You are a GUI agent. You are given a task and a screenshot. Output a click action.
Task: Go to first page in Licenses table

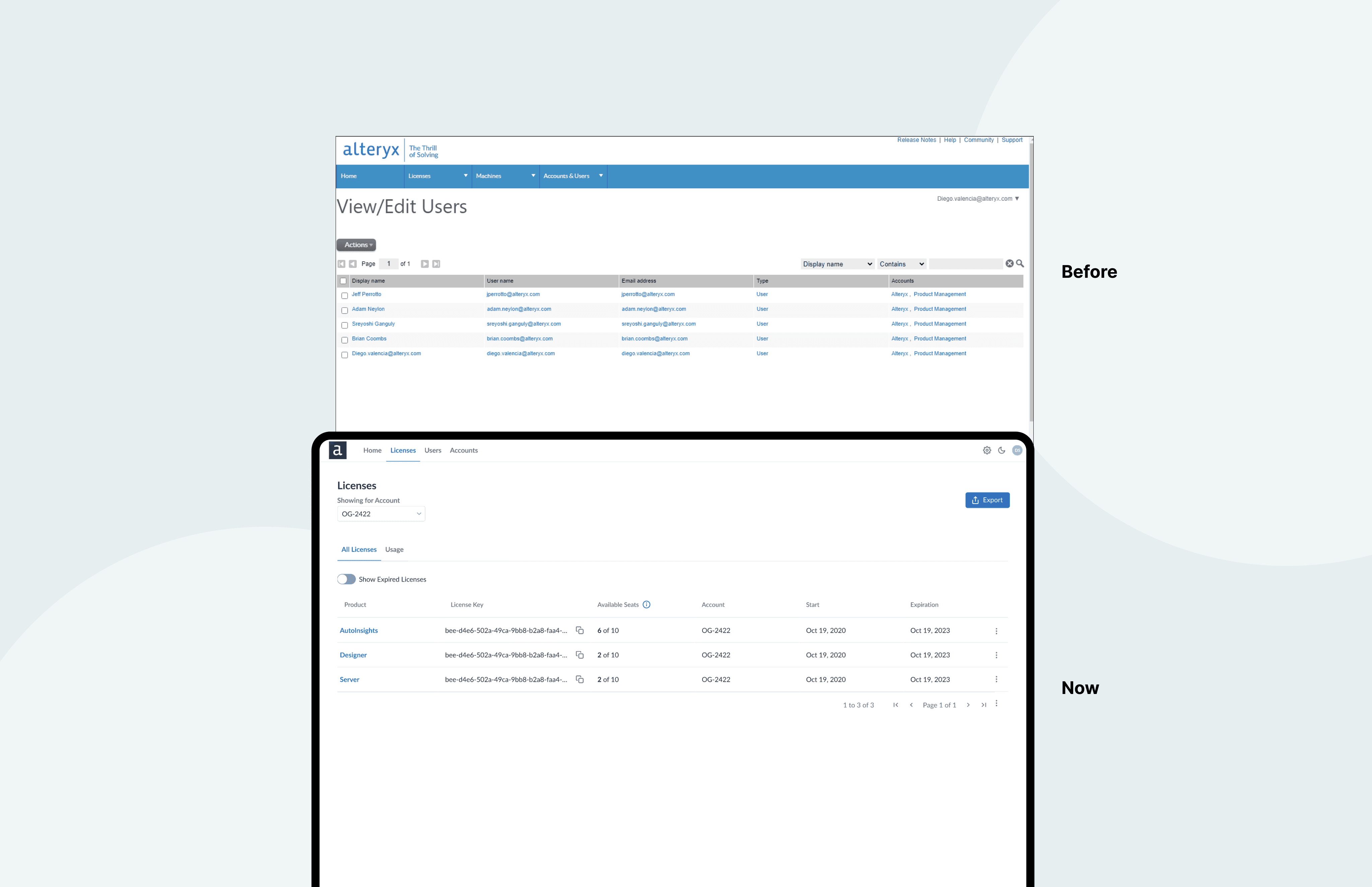[x=896, y=705]
